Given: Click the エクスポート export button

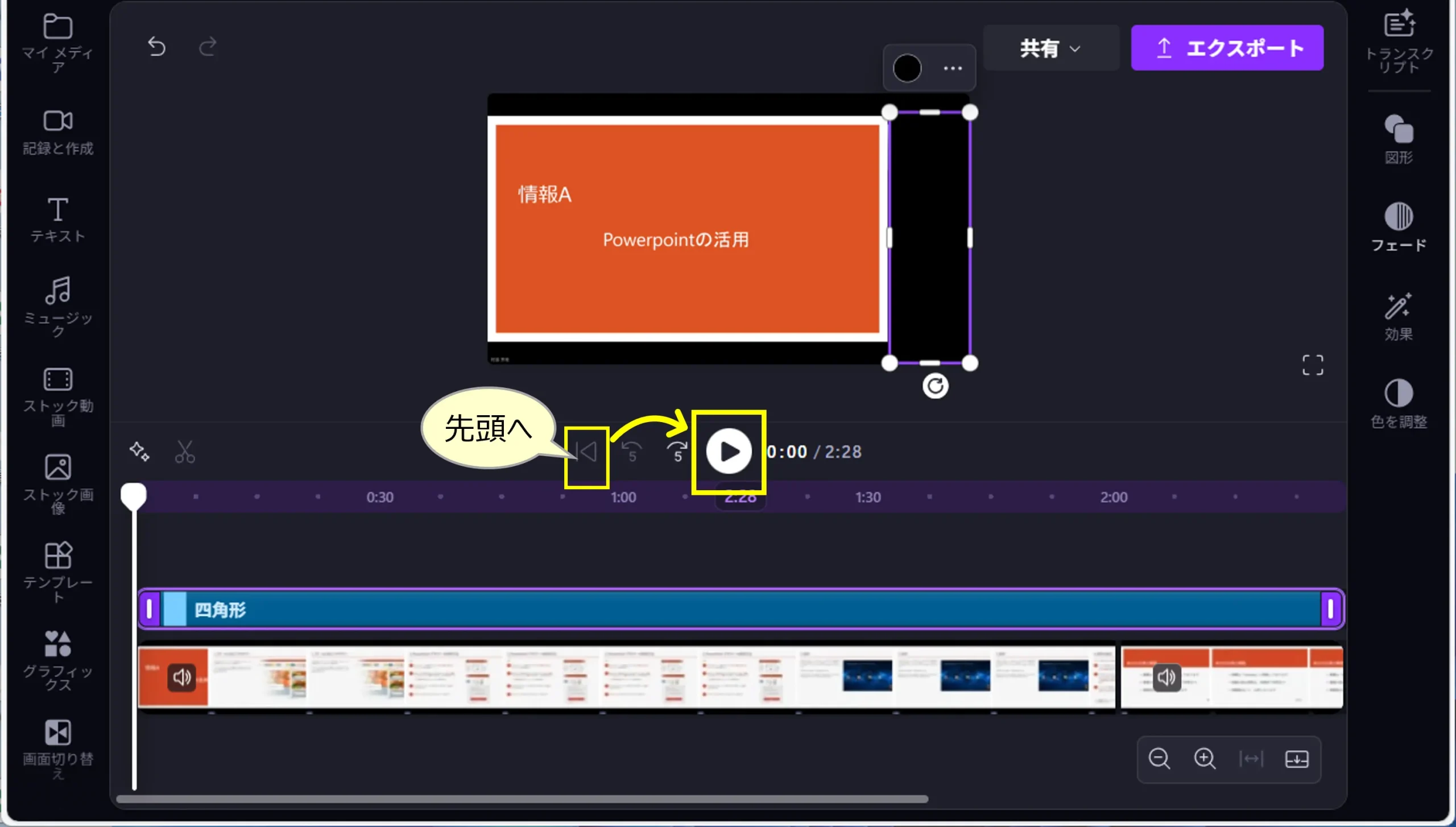Looking at the screenshot, I should click(x=1227, y=48).
